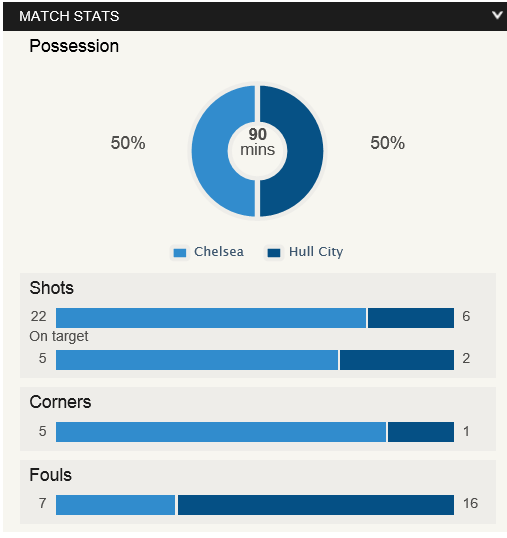This screenshot has height=538, width=507.
Task: Click Hull City's corners bar segment
Action: coord(421,432)
